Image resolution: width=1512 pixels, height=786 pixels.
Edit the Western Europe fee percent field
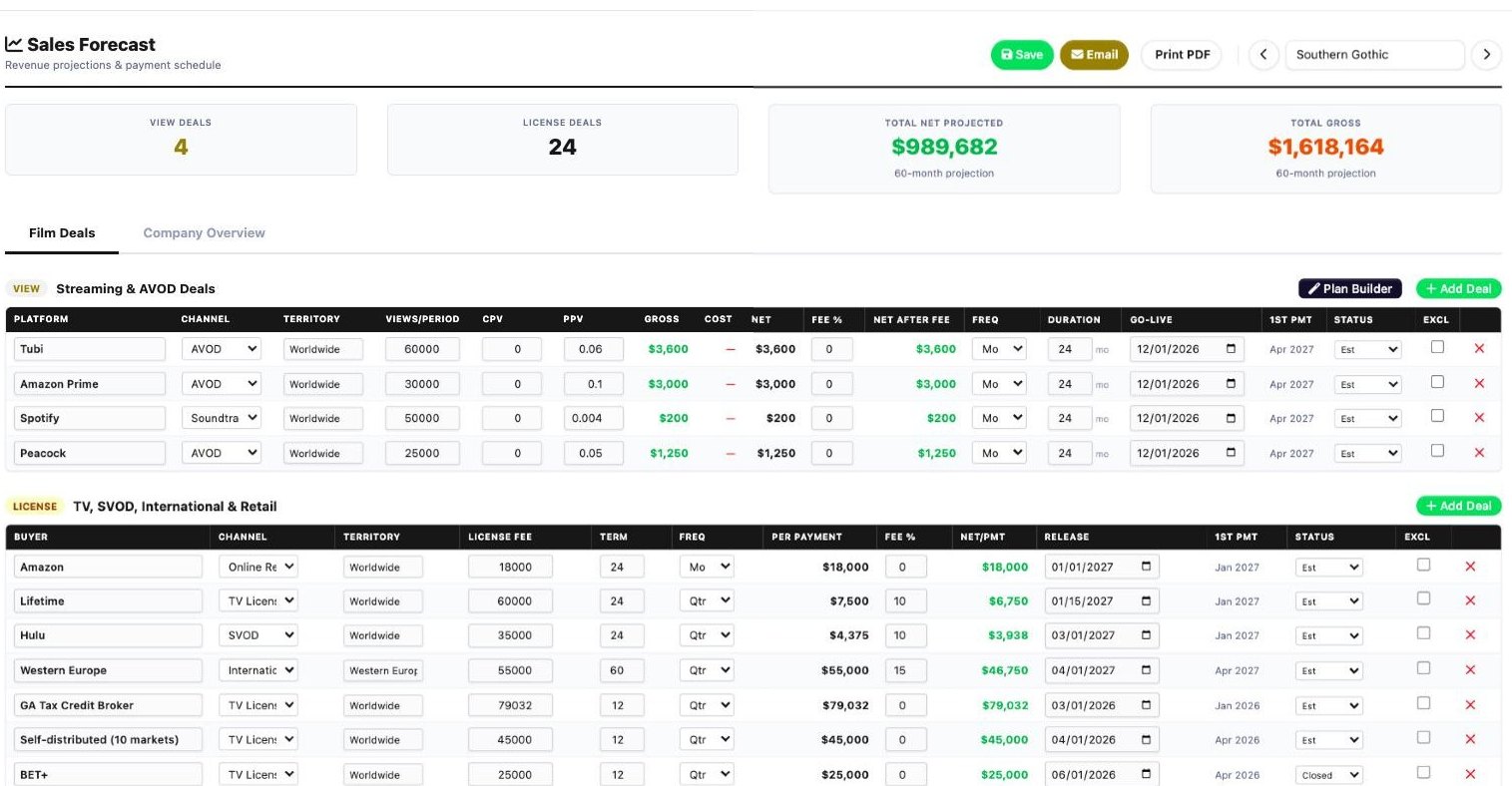[x=905, y=670]
